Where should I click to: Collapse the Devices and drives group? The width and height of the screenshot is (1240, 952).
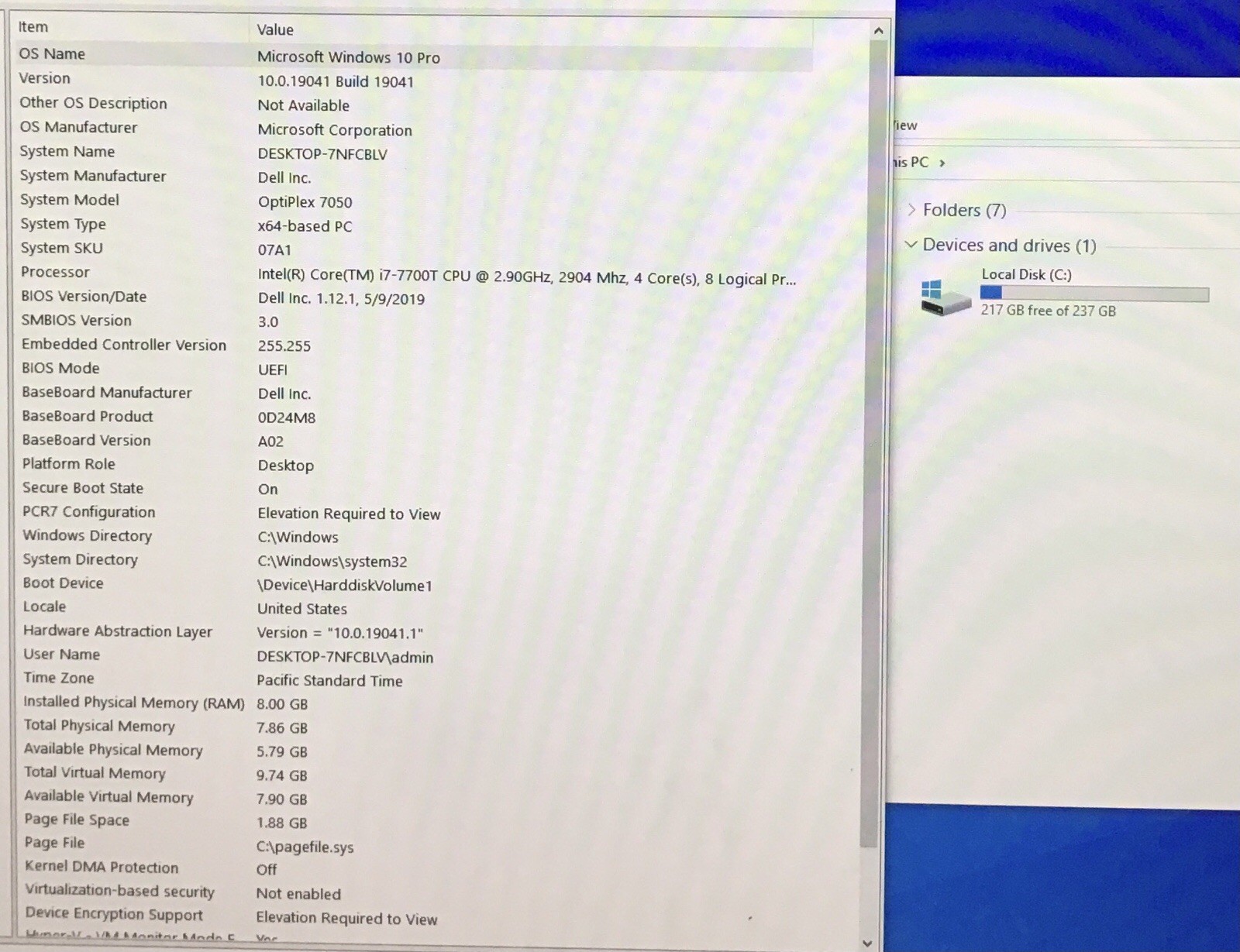coord(911,245)
